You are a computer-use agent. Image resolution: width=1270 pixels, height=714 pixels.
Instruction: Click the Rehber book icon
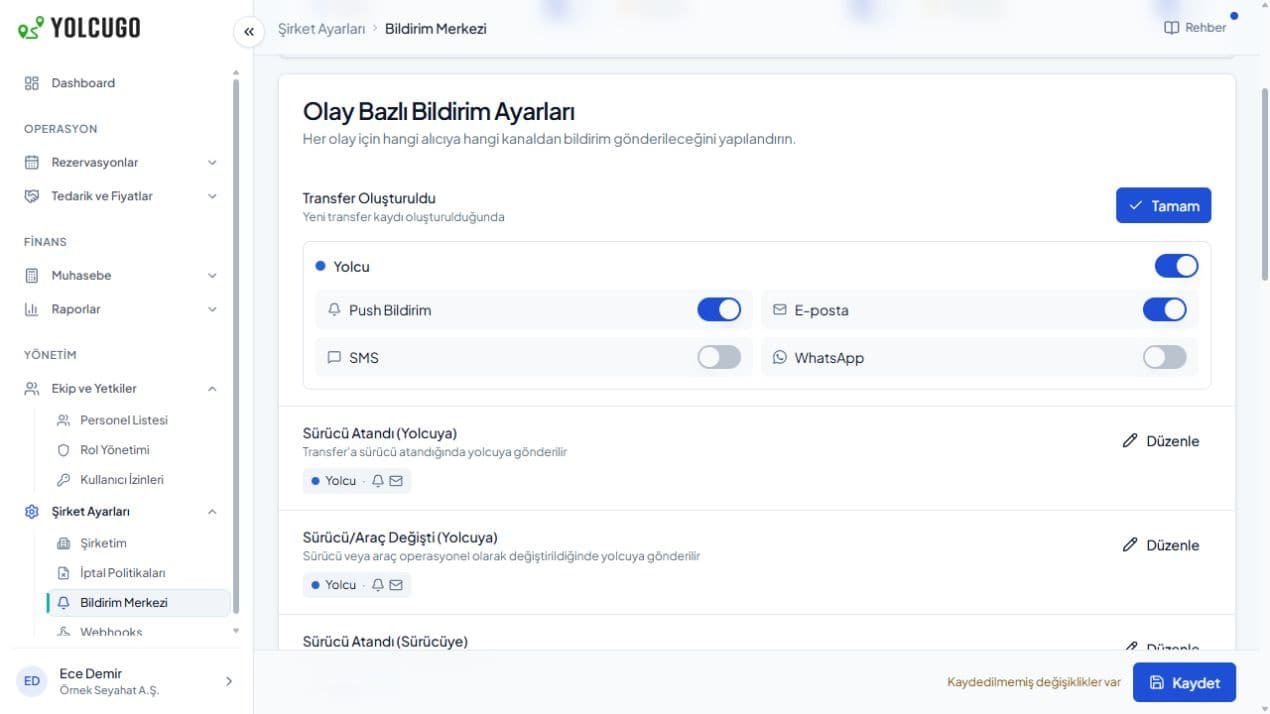pos(1172,28)
